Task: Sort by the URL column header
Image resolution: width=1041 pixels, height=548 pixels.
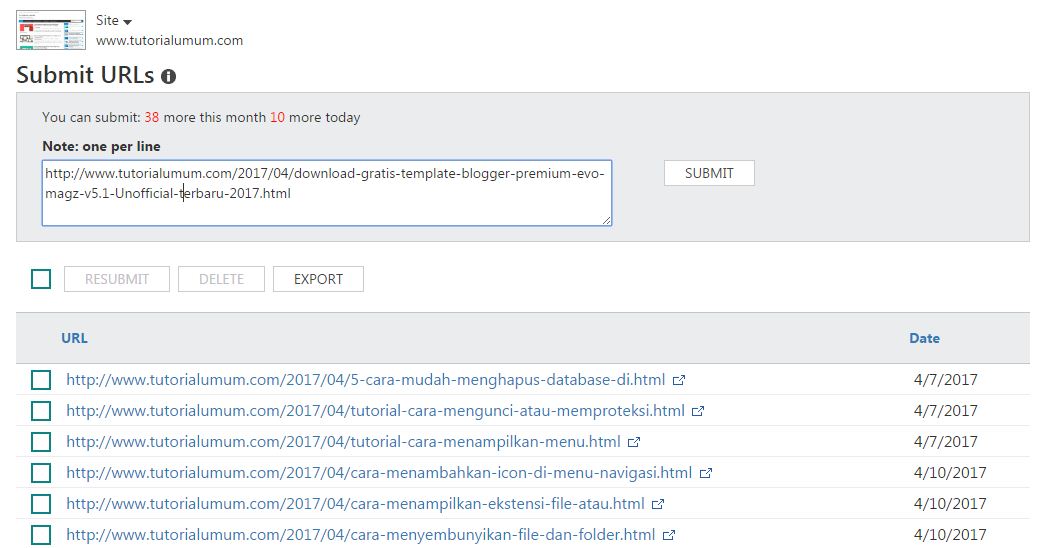Action: pyautogui.click(x=74, y=338)
